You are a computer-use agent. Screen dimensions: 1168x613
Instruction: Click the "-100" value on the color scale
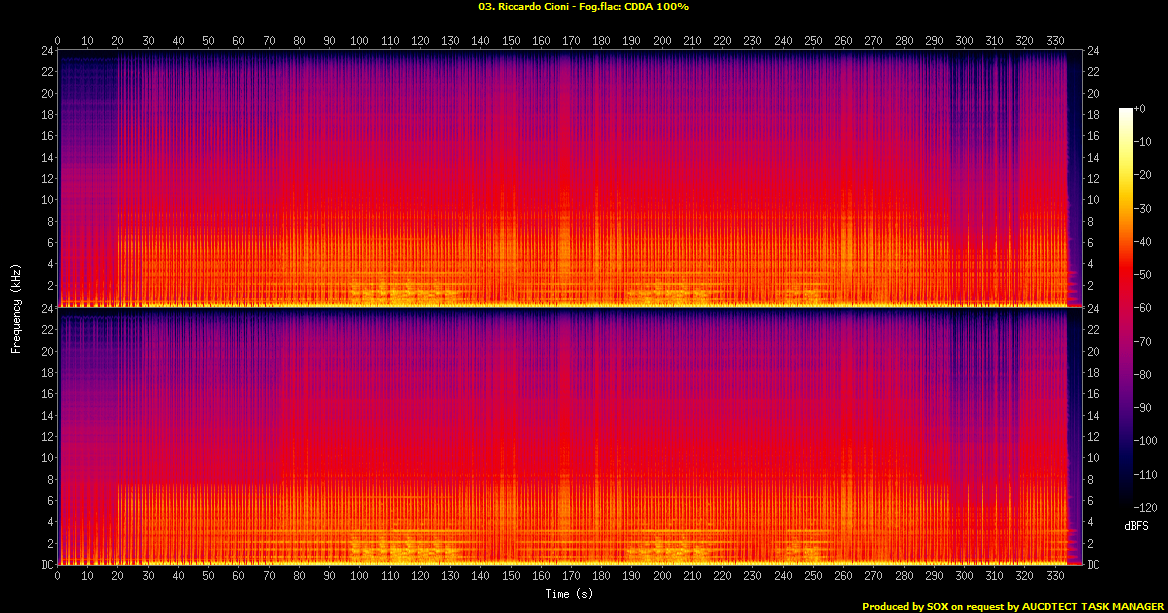(1146, 441)
